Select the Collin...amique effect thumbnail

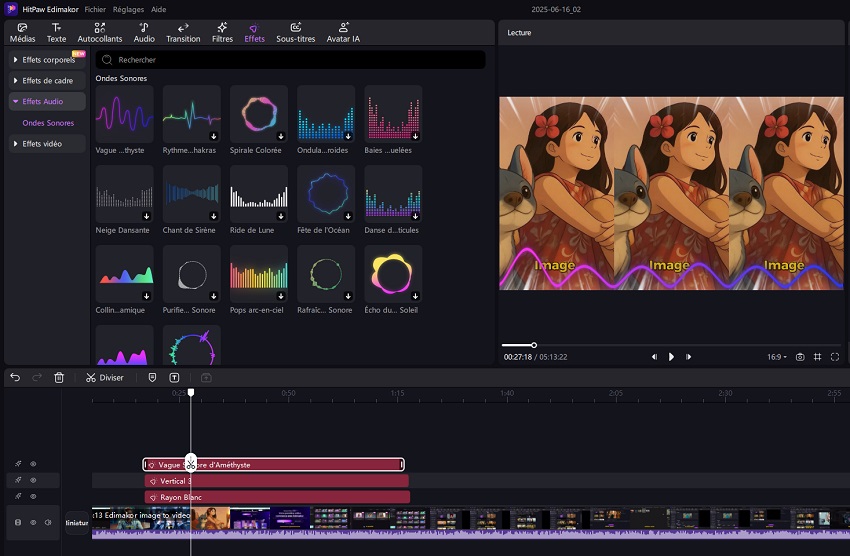point(124,274)
